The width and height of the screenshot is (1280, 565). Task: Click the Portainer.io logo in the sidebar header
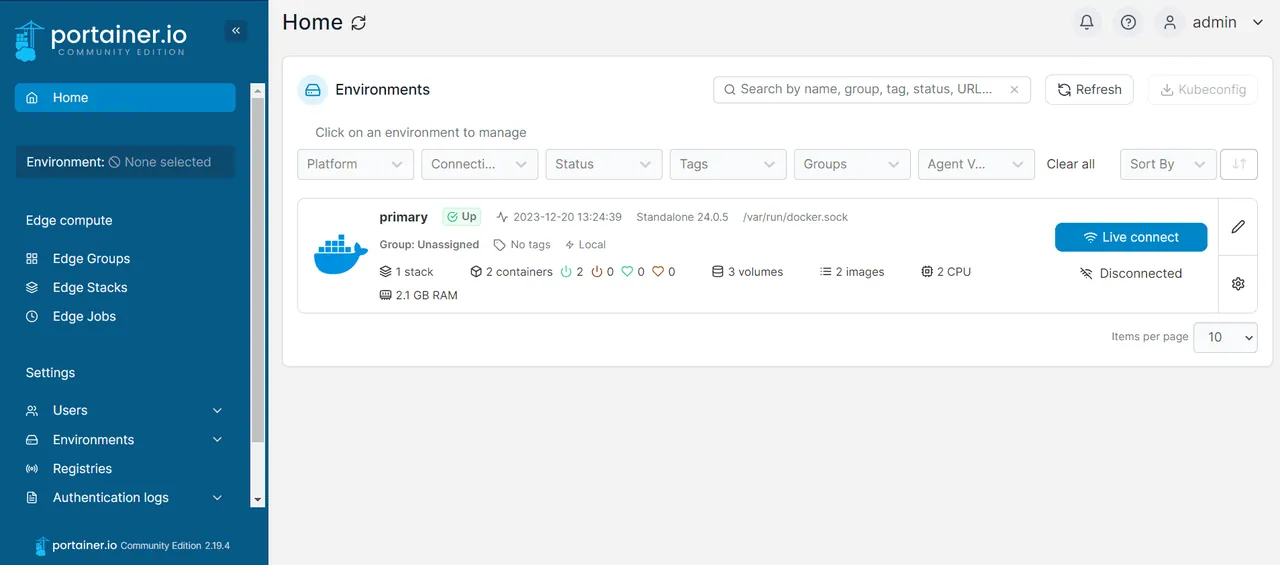(x=101, y=39)
